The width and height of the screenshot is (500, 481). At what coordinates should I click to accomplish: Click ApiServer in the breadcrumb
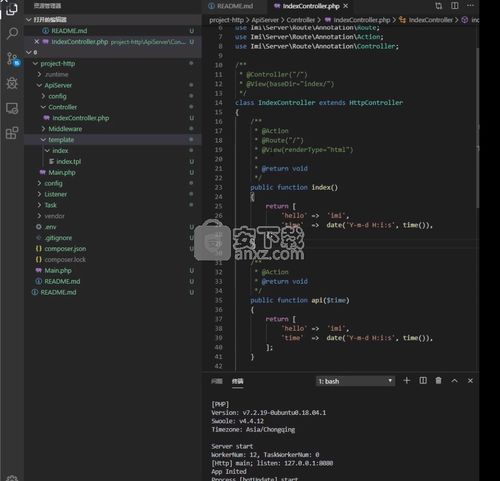(x=265, y=20)
